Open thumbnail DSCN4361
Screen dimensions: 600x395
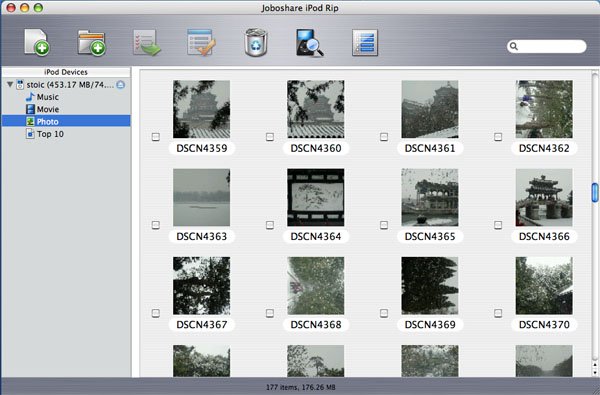(x=430, y=109)
